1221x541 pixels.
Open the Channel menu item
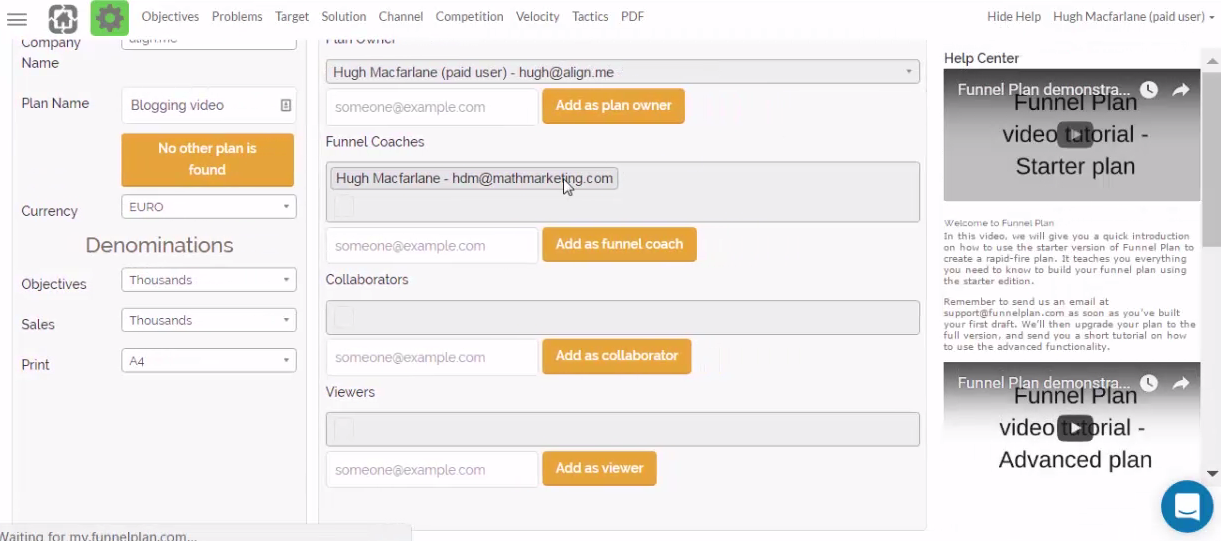(401, 17)
